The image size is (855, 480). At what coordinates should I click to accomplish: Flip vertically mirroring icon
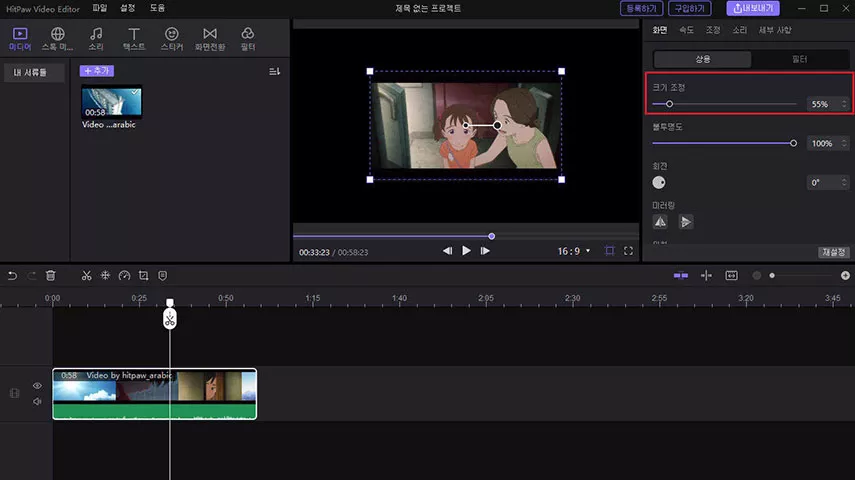click(x=686, y=221)
